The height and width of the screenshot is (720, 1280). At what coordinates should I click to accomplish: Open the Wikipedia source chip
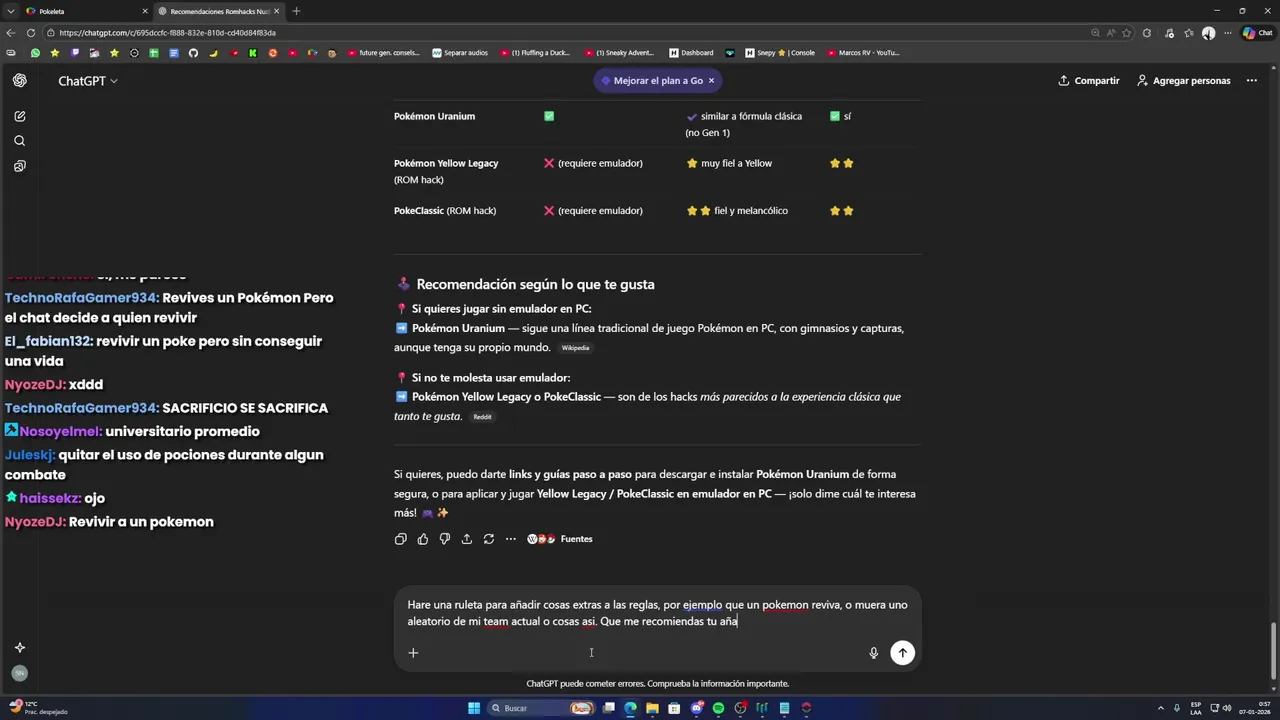click(x=575, y=348)
